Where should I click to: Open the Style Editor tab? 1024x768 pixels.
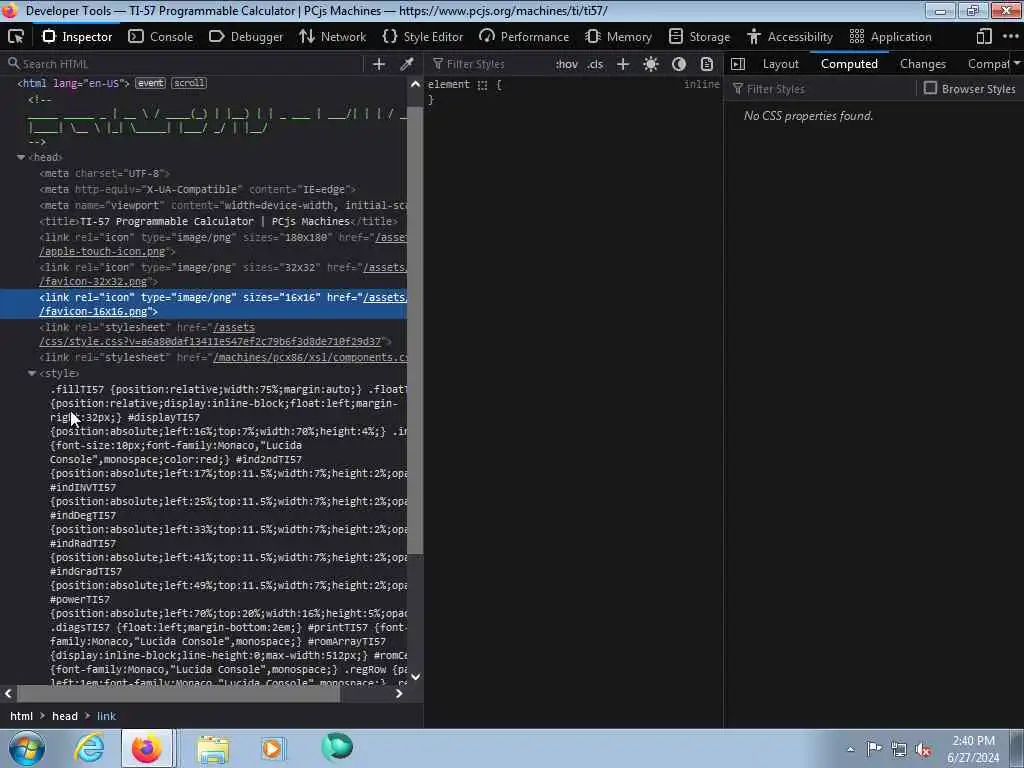point(423,37)
